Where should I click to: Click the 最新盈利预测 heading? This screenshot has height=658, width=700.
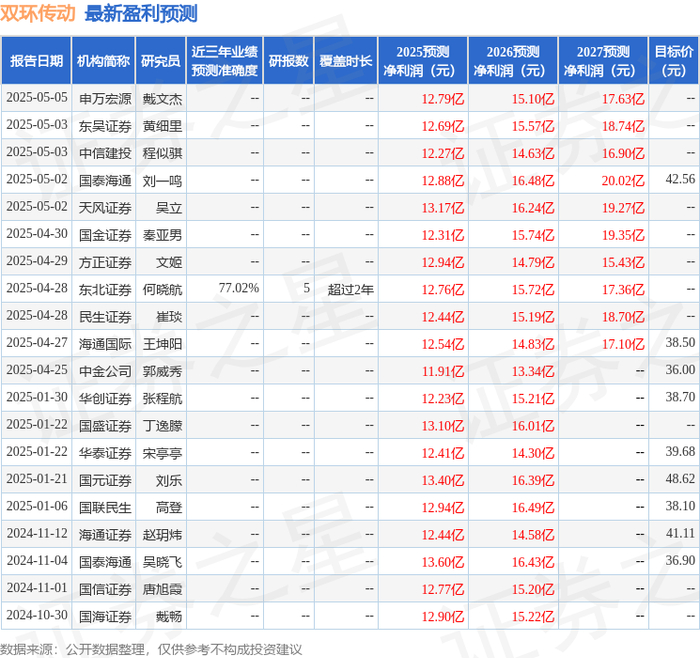[x=141, y=13]
